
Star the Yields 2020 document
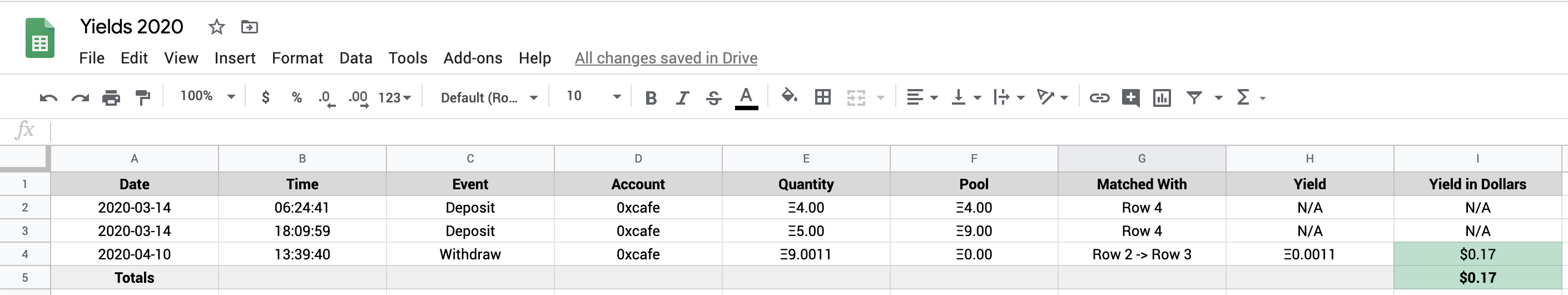(217, 27)
